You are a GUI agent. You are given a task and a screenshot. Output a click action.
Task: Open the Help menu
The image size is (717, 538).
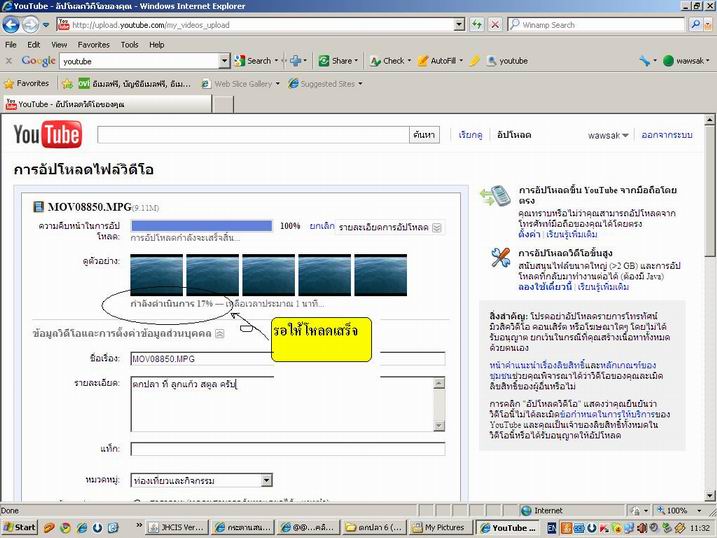pyautogui.click(x=156, y=45)
